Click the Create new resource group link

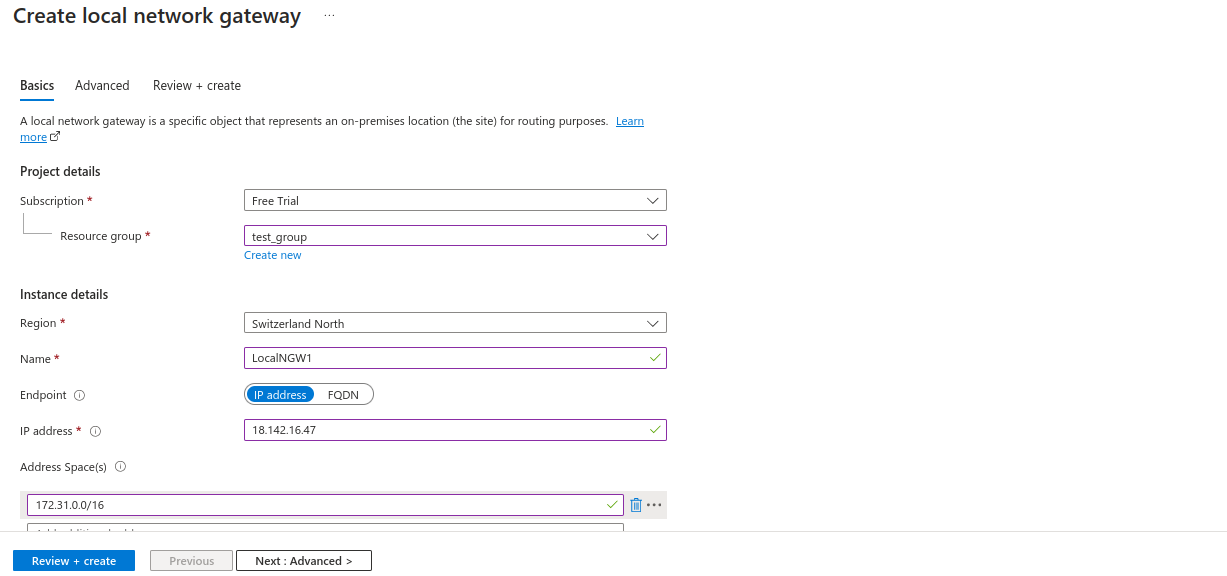[272, 255]
